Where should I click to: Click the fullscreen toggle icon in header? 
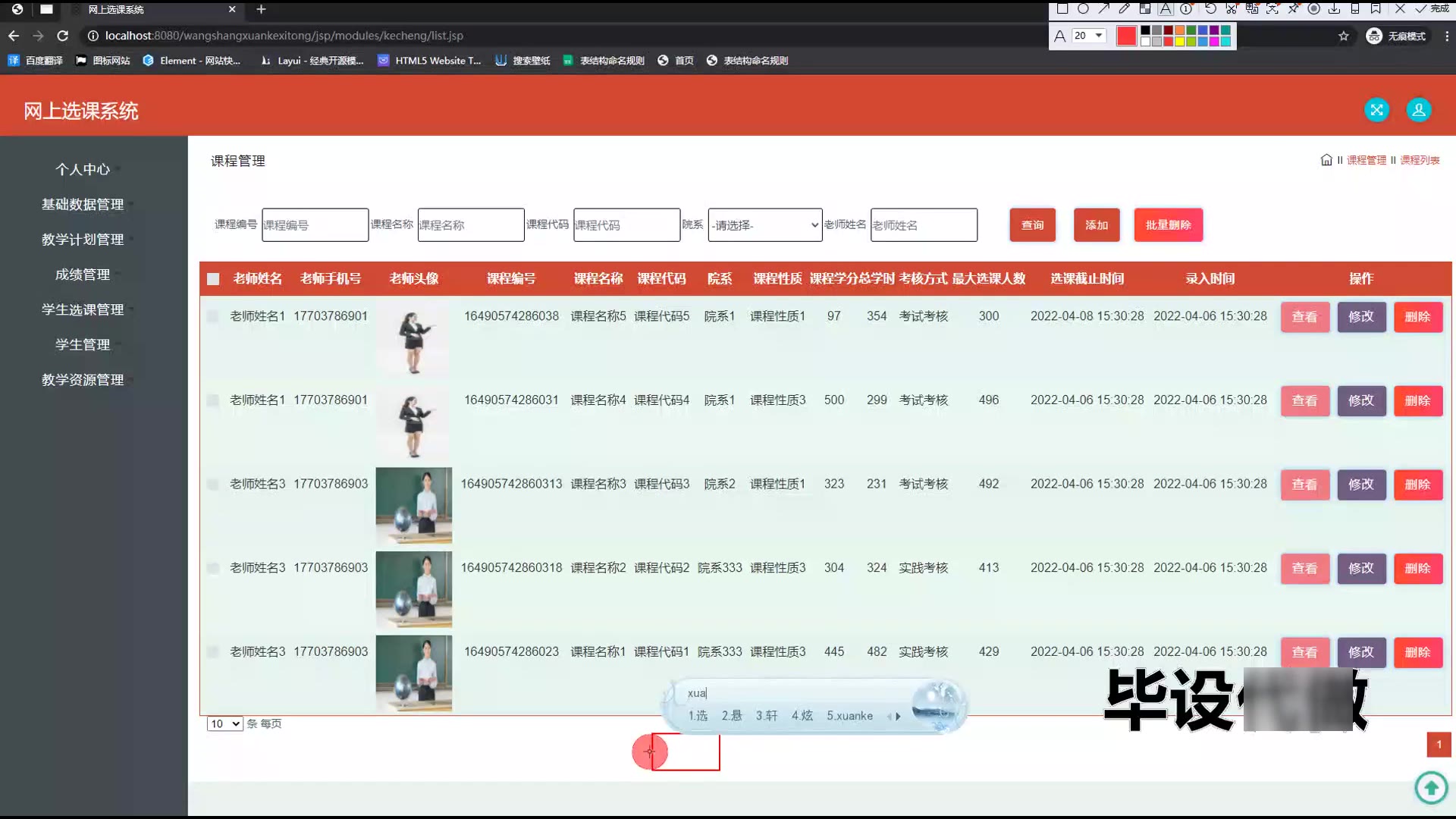tap(1376, 110)
